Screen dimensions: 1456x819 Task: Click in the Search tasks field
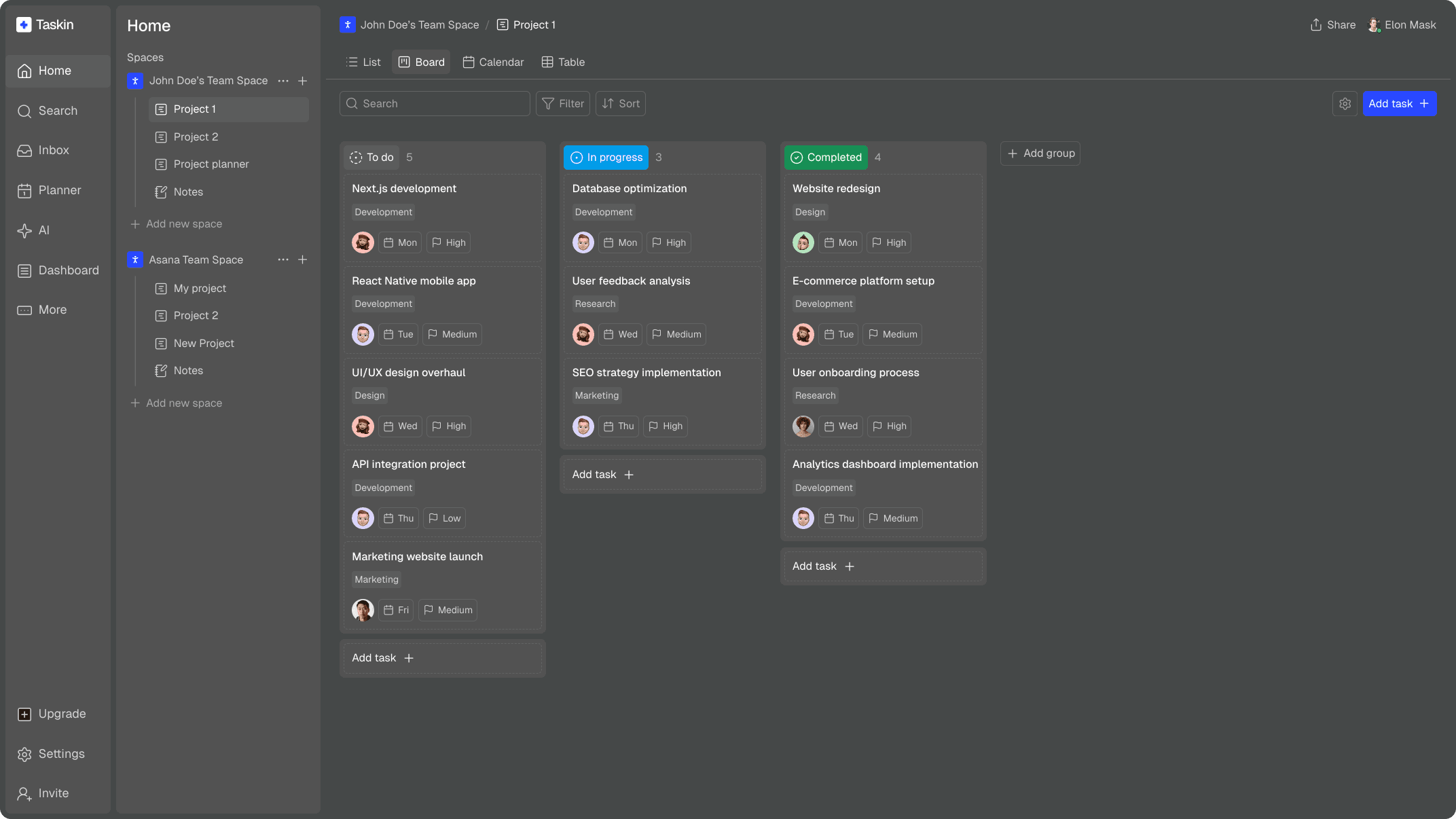point(435,103)
